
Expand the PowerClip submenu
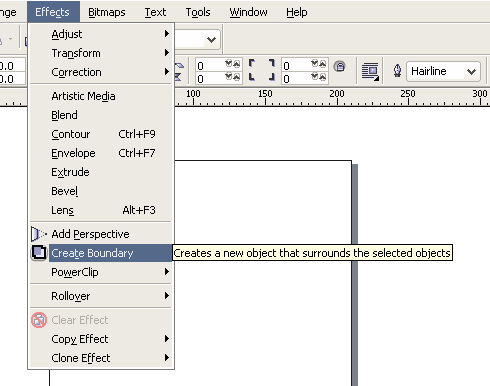click(167, 272)
